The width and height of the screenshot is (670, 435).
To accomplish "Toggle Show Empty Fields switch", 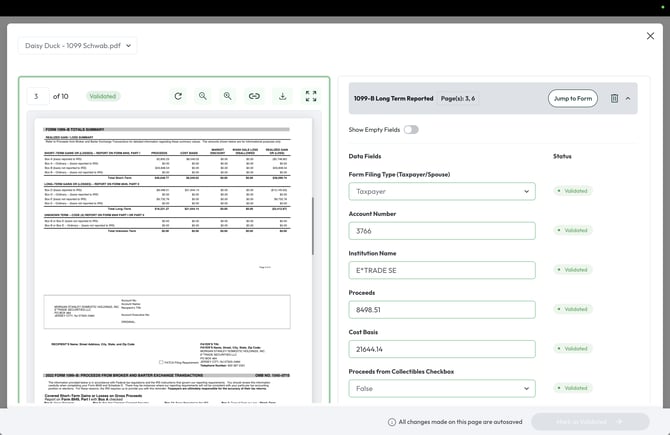I will (411, 129).
